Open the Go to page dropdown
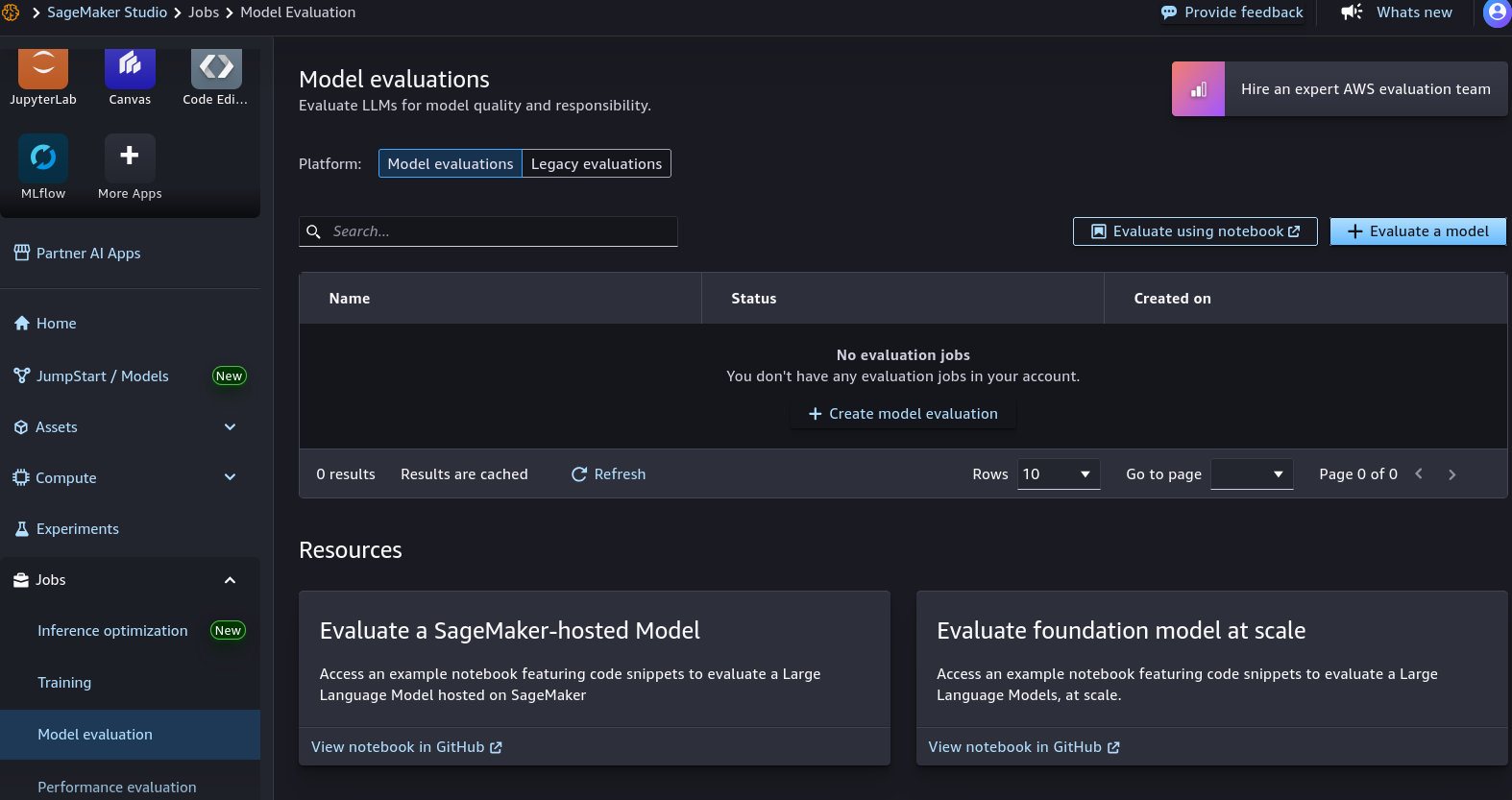Screen dimensions: 1512x800 pos(1252,474)
